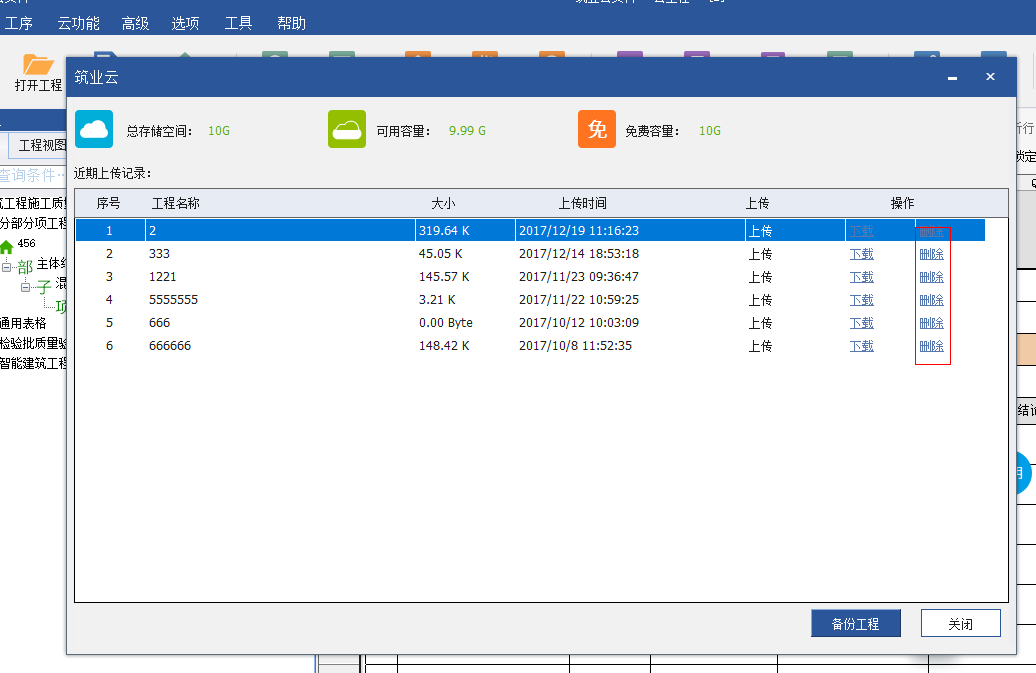1036x673 pixels.
Task: Minimize the 筑业云 dialog
Action: point(952,77)
